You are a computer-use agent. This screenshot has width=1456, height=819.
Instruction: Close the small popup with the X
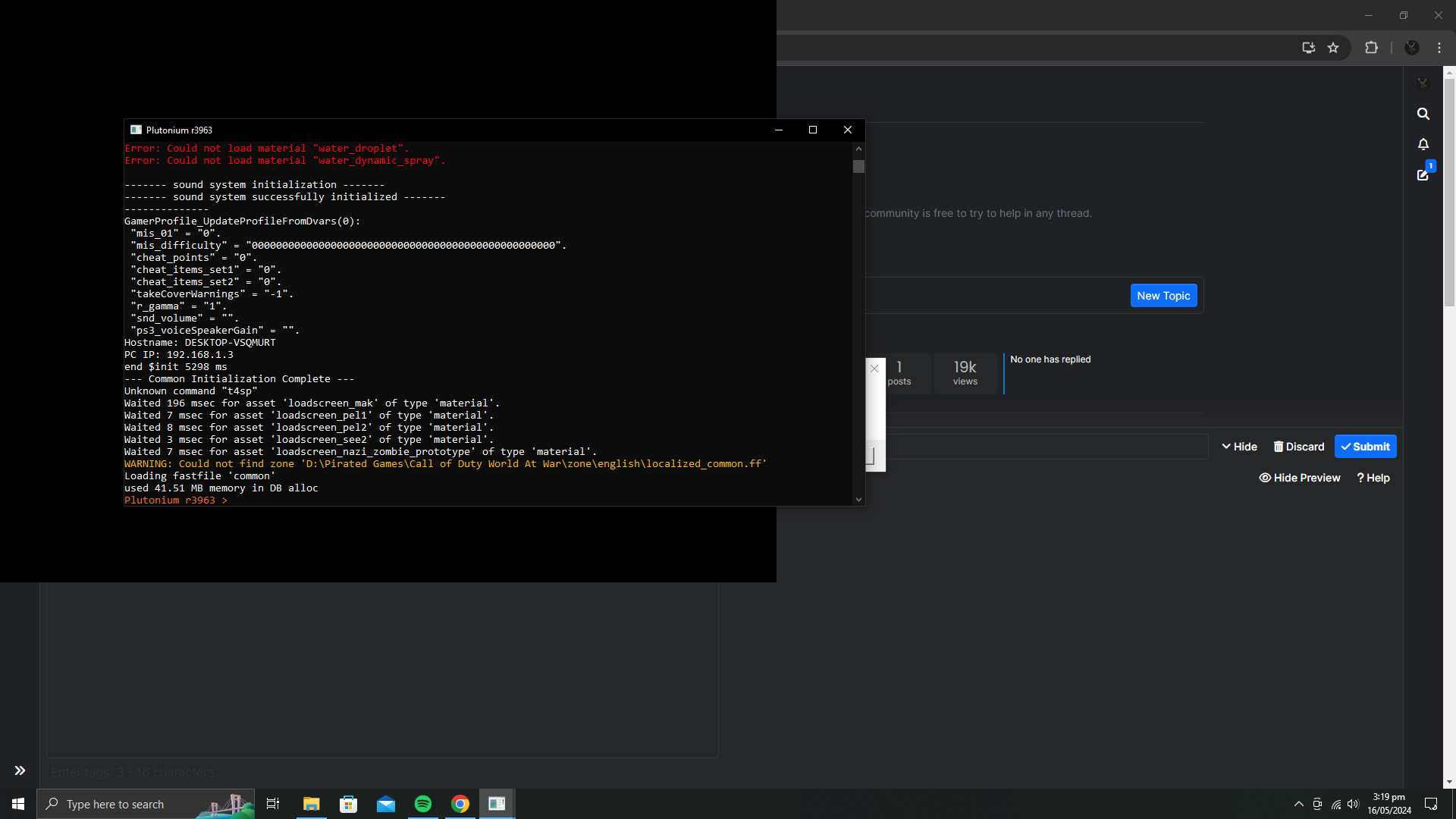click(x=874, y=369)
